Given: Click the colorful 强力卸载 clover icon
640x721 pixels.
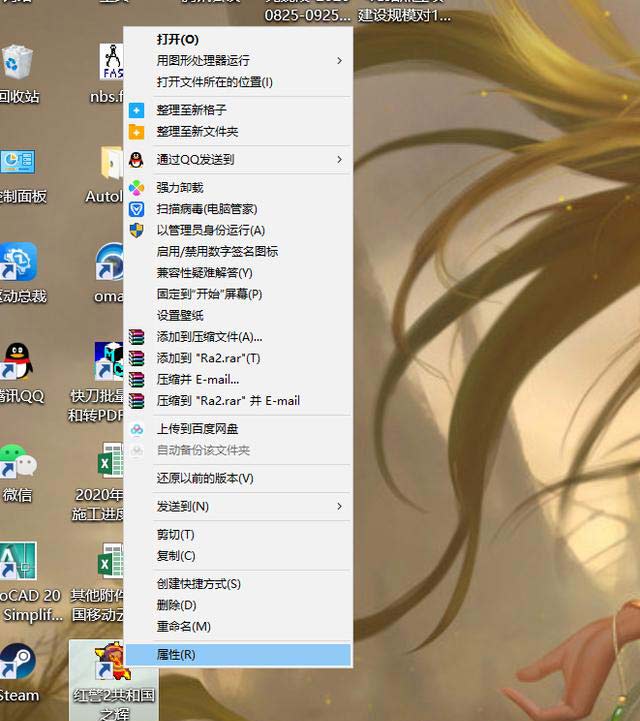Looking at the screenshot, I should [136, 188].
